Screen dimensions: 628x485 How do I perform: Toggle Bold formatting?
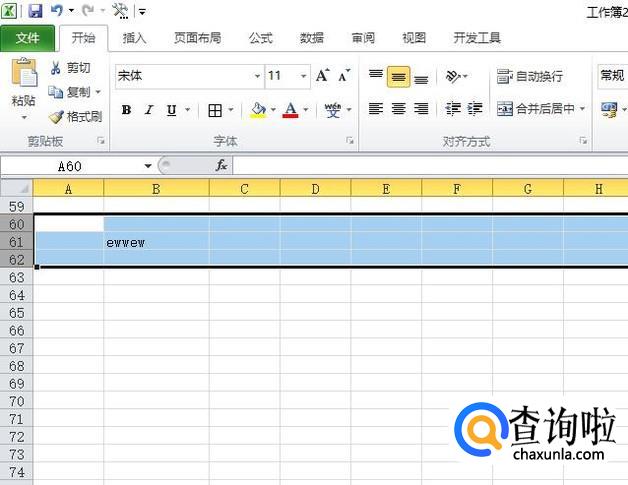coord(127,110)
